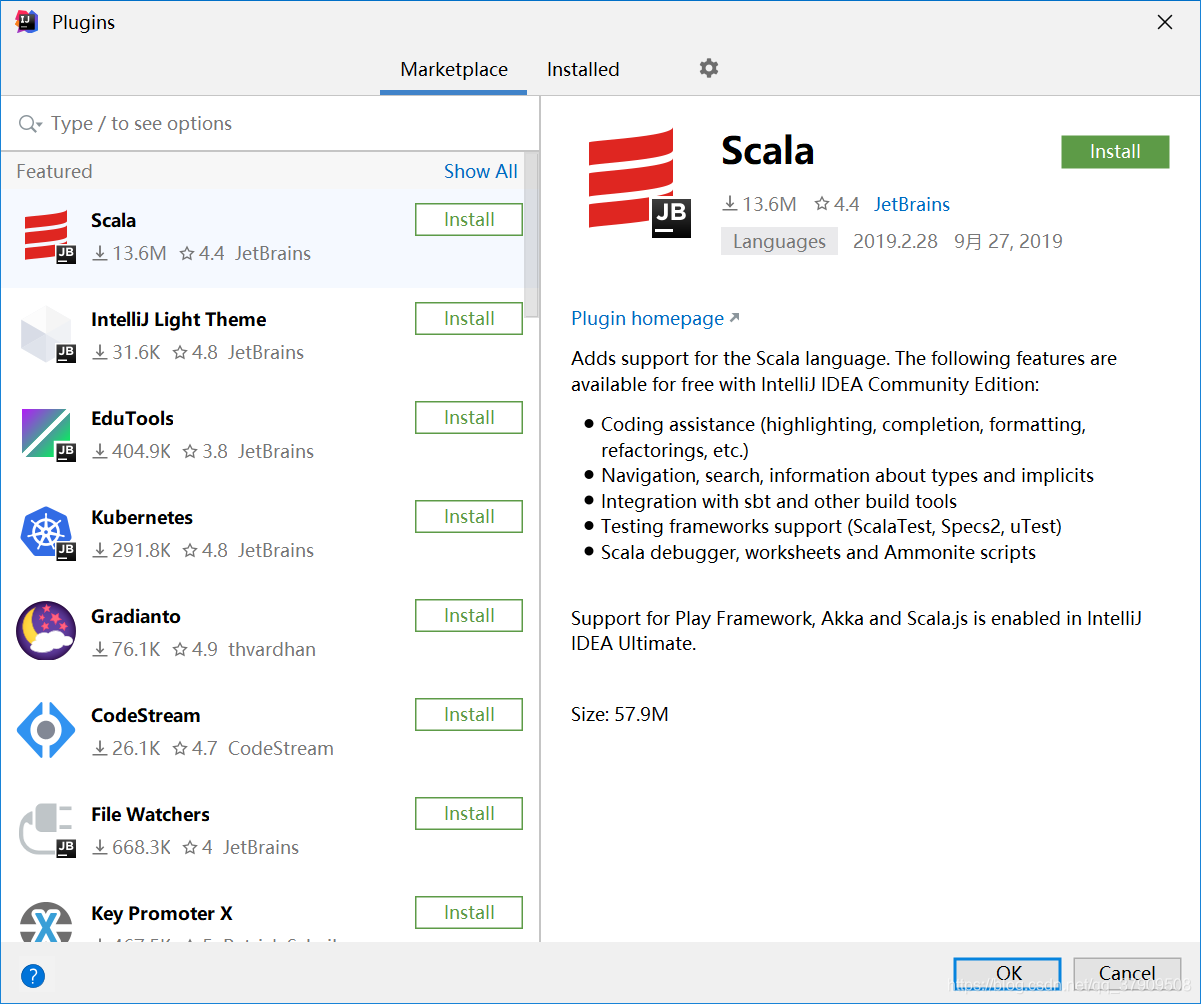Click 291.8K downloads under Kubernetes

point(131,550)
